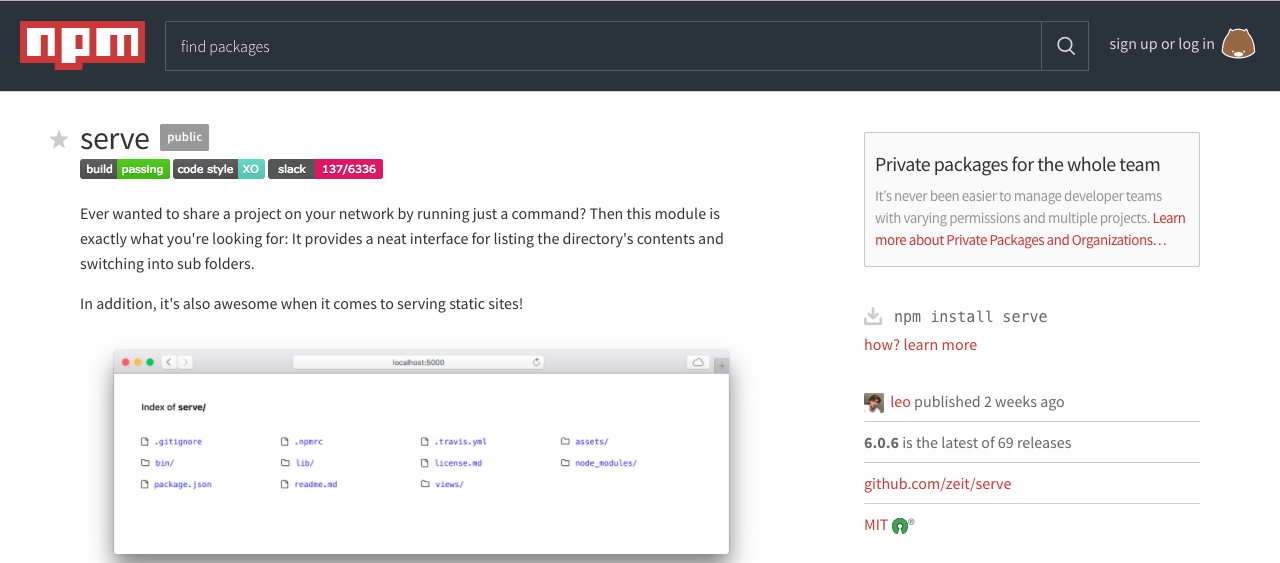Click the download icon beside npm install

873,316
